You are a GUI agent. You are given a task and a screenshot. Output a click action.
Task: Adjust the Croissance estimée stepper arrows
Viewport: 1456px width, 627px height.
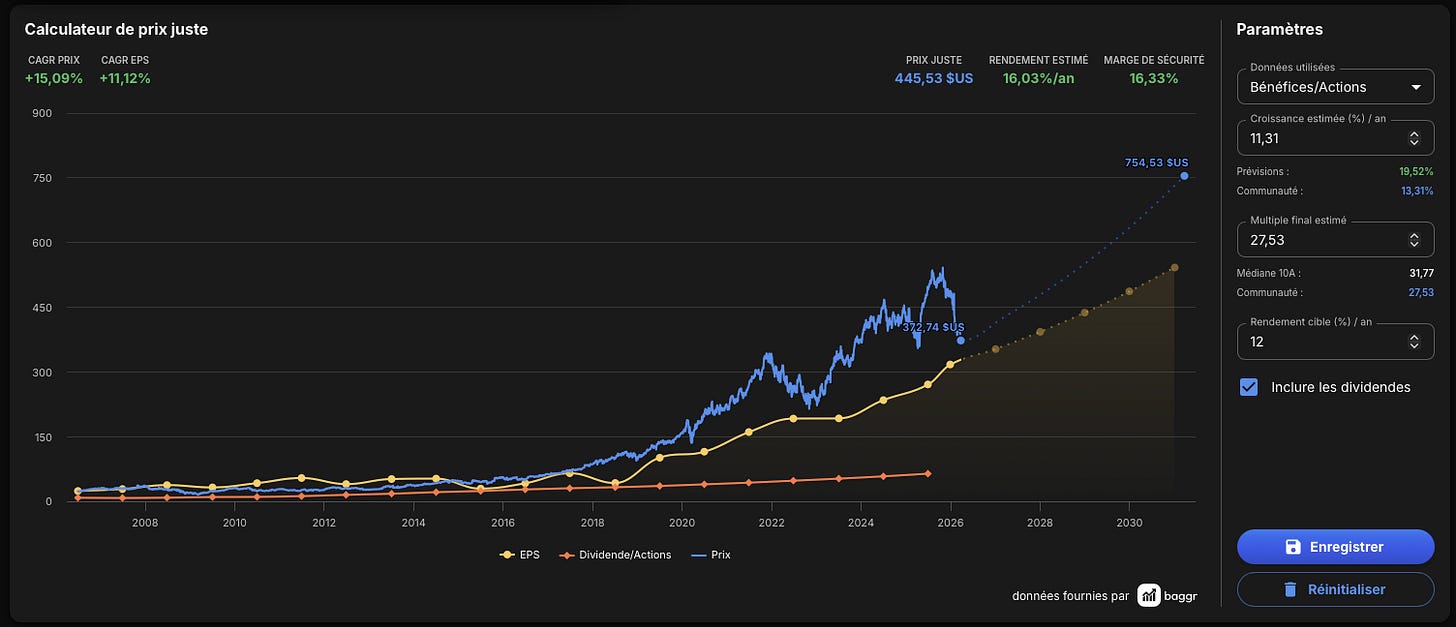tap(1414, 138)
